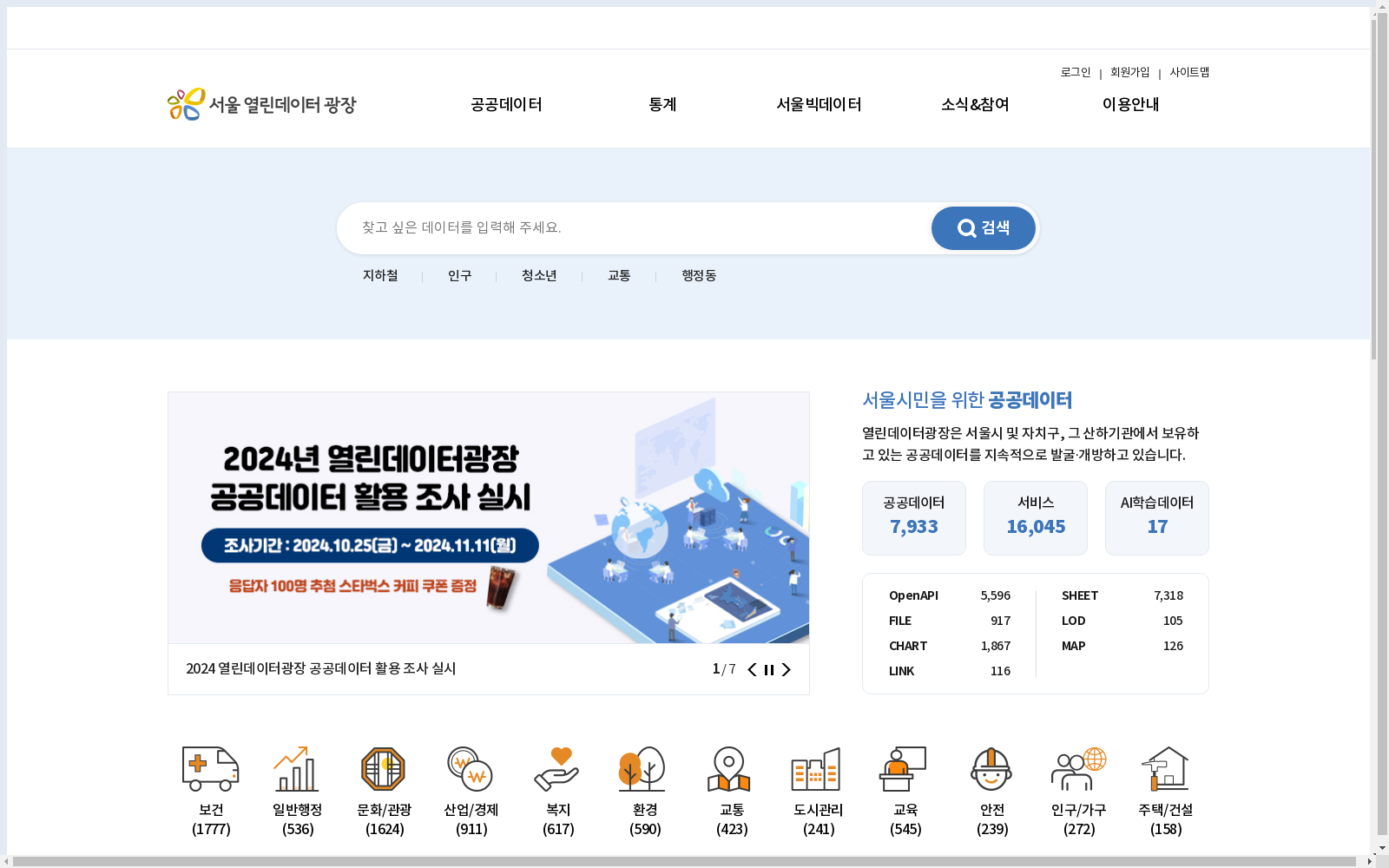Open the 소식&참여 menu
This screenshot has height=868, width=1389.
(975, 104)
